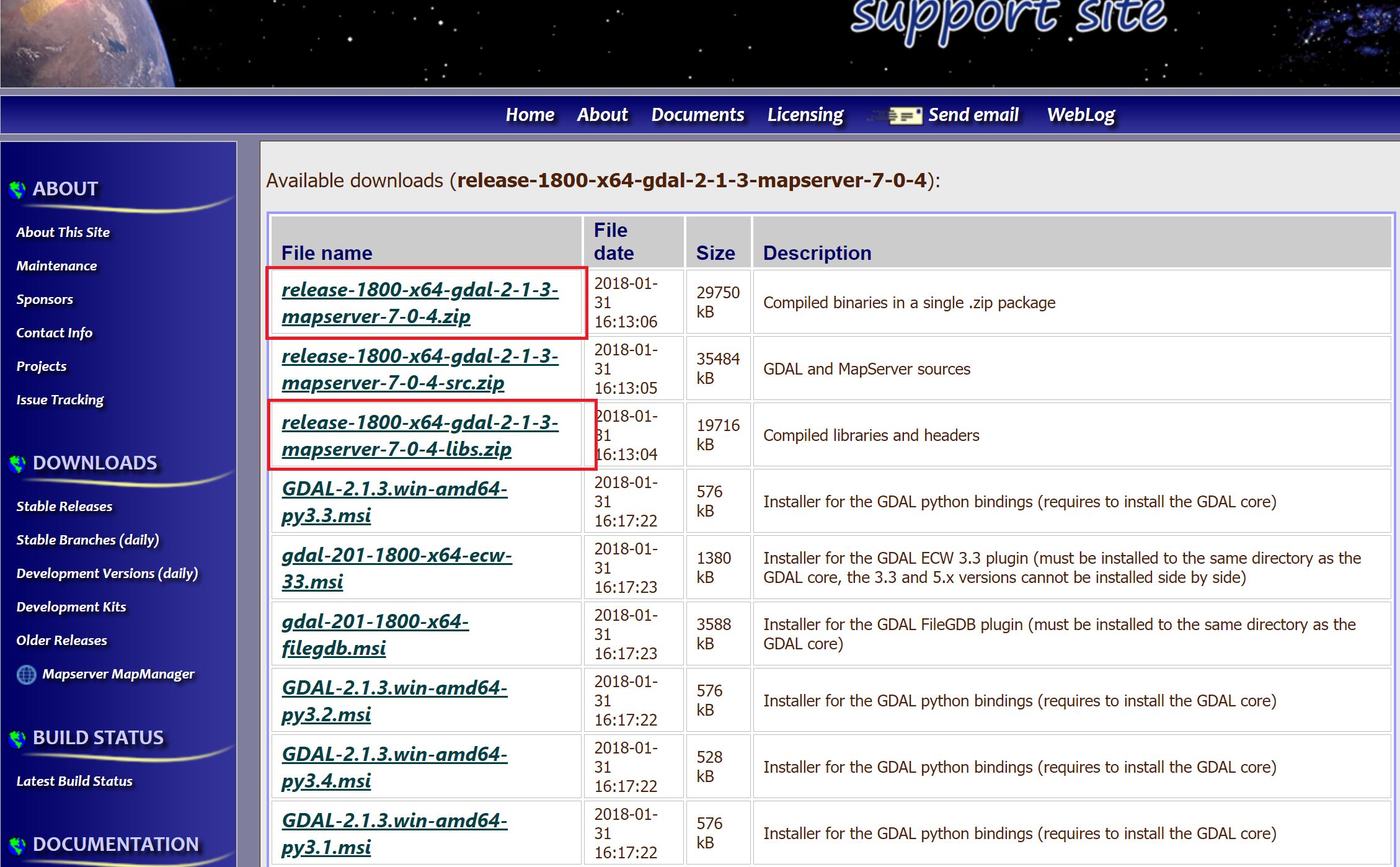The height and width of the screenshot is (867, 1400).
Task: Click the globe icon beside DOWNLOADS heading
Action: (x=17, y=463)
